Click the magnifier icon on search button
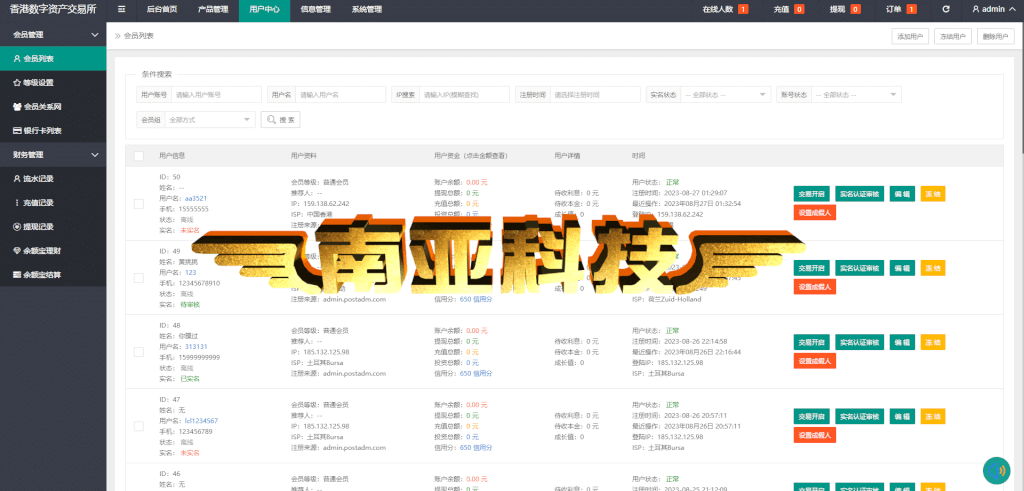 coord(271,120)
